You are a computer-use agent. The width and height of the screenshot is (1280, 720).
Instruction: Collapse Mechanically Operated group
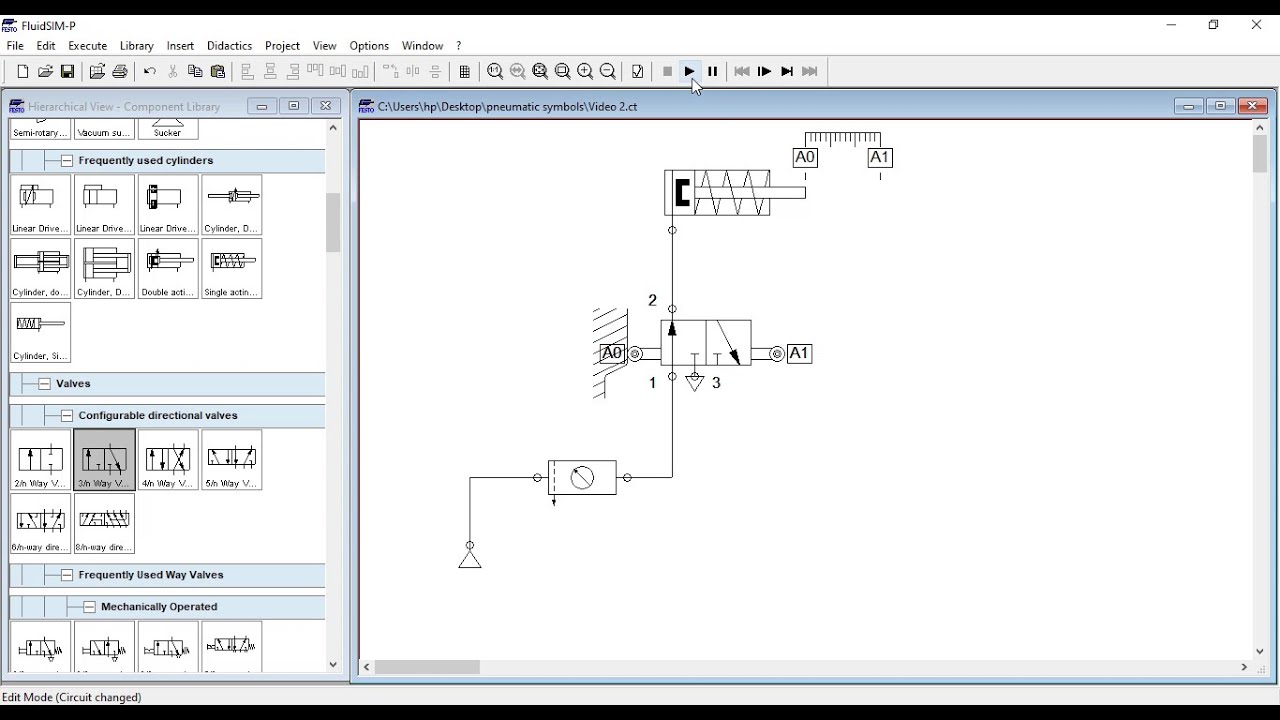coord(89,607)
